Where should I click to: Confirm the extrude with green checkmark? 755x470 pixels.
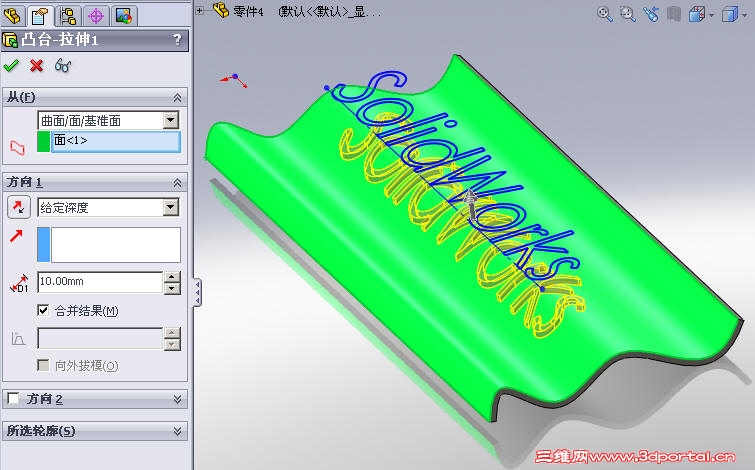coord(11,65)
